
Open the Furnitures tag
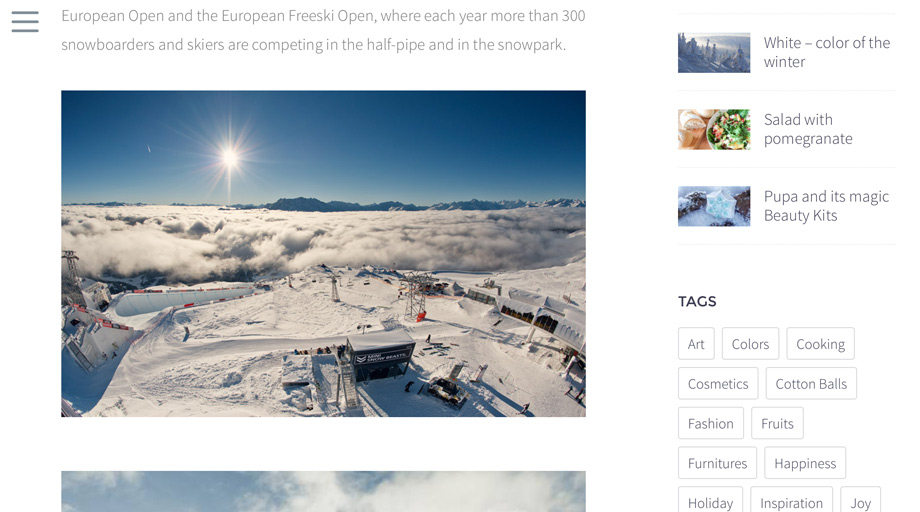point(717,463)
